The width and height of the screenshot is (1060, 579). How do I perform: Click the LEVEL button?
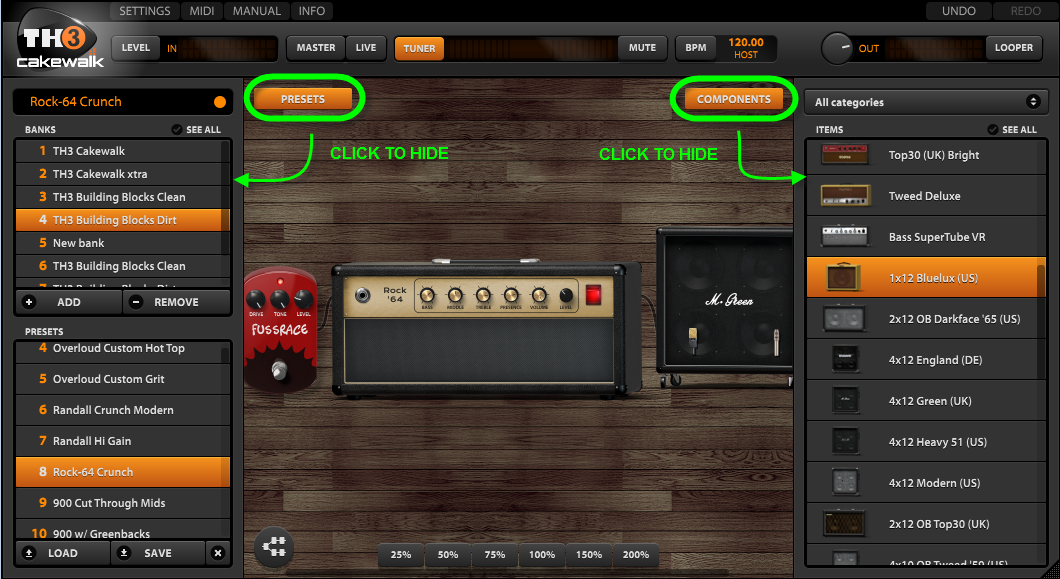tap(136, 48)
